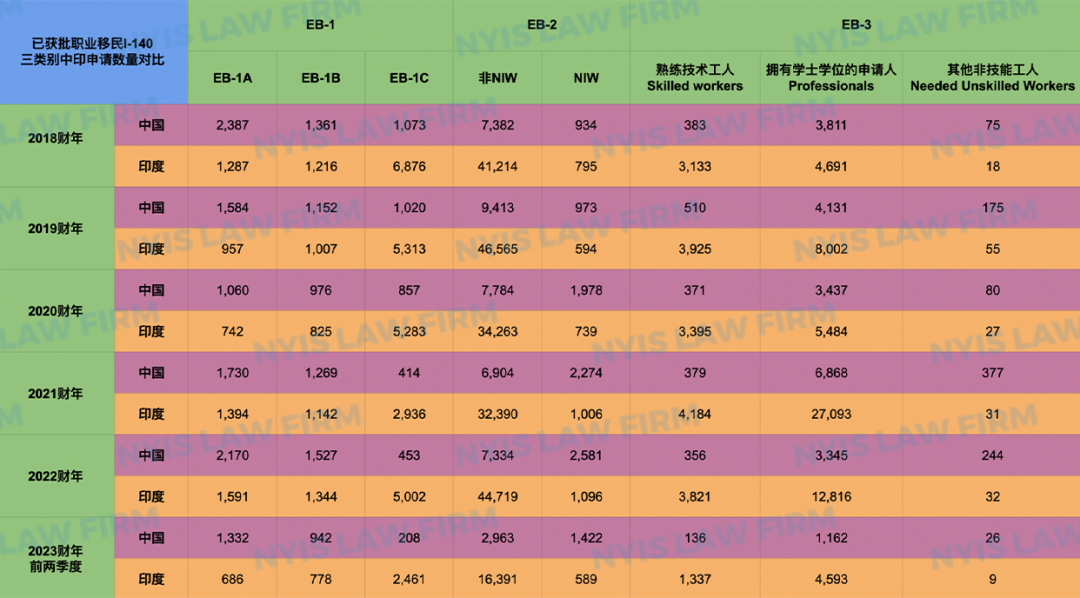Click the cell with value 27,093
1080x598 pixels.
831,414
